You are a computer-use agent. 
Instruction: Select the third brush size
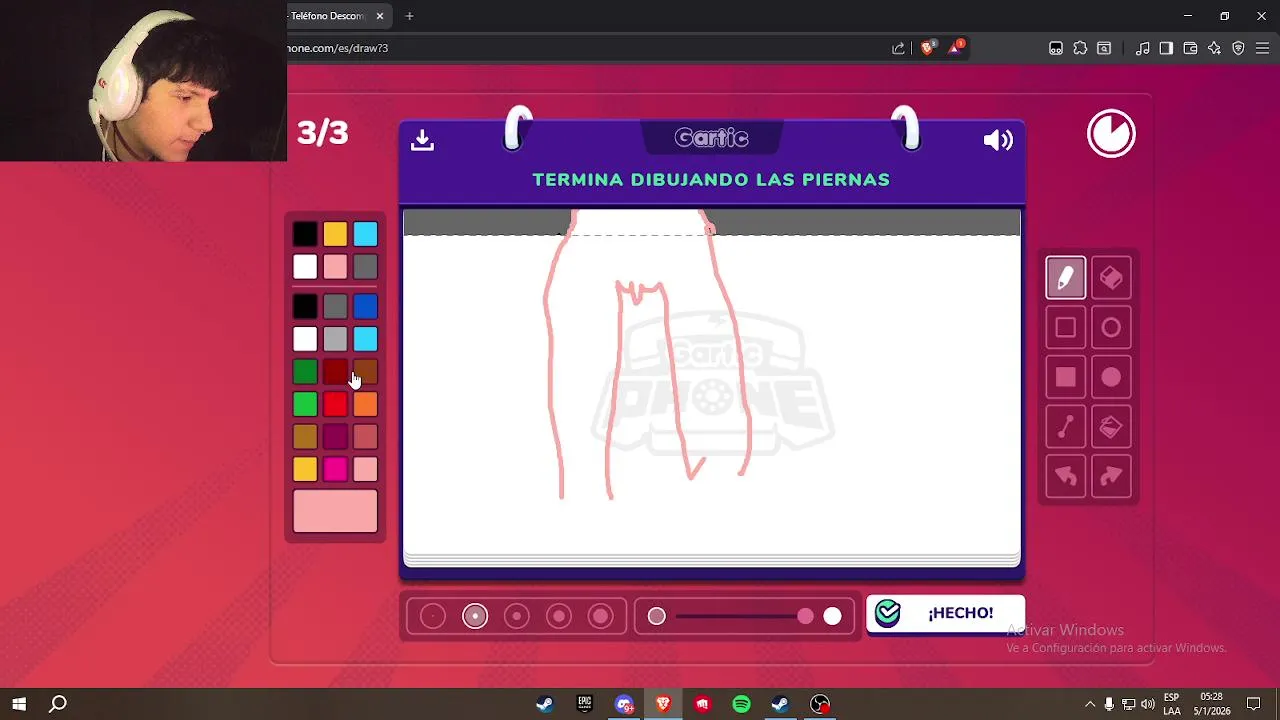(517, 617)
